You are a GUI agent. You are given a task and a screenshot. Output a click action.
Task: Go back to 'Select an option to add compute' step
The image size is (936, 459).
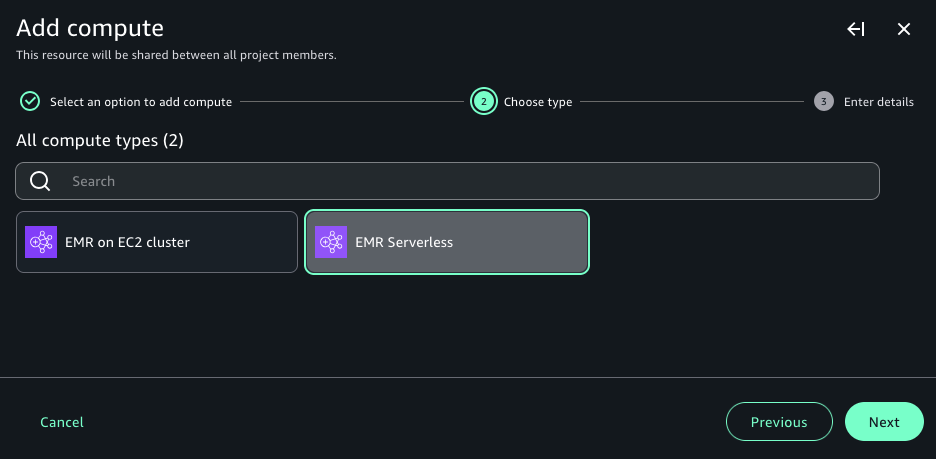[x=140, y=102]
